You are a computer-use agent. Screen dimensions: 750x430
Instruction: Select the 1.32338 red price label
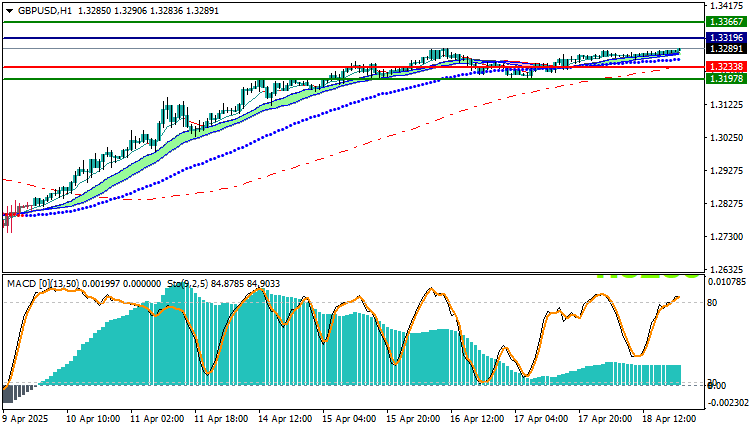[727, 67]
